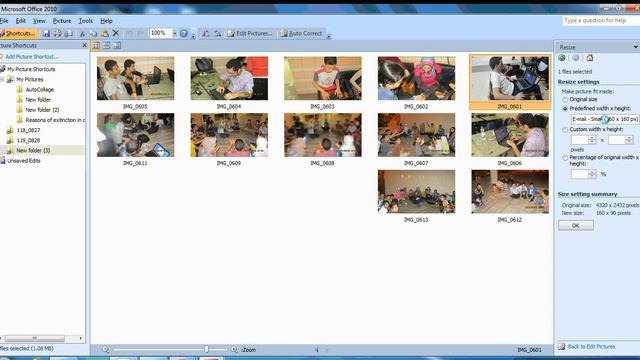Click the Rotate Left icon
This screenshot has width=640, height=360.
pos(206,33)
